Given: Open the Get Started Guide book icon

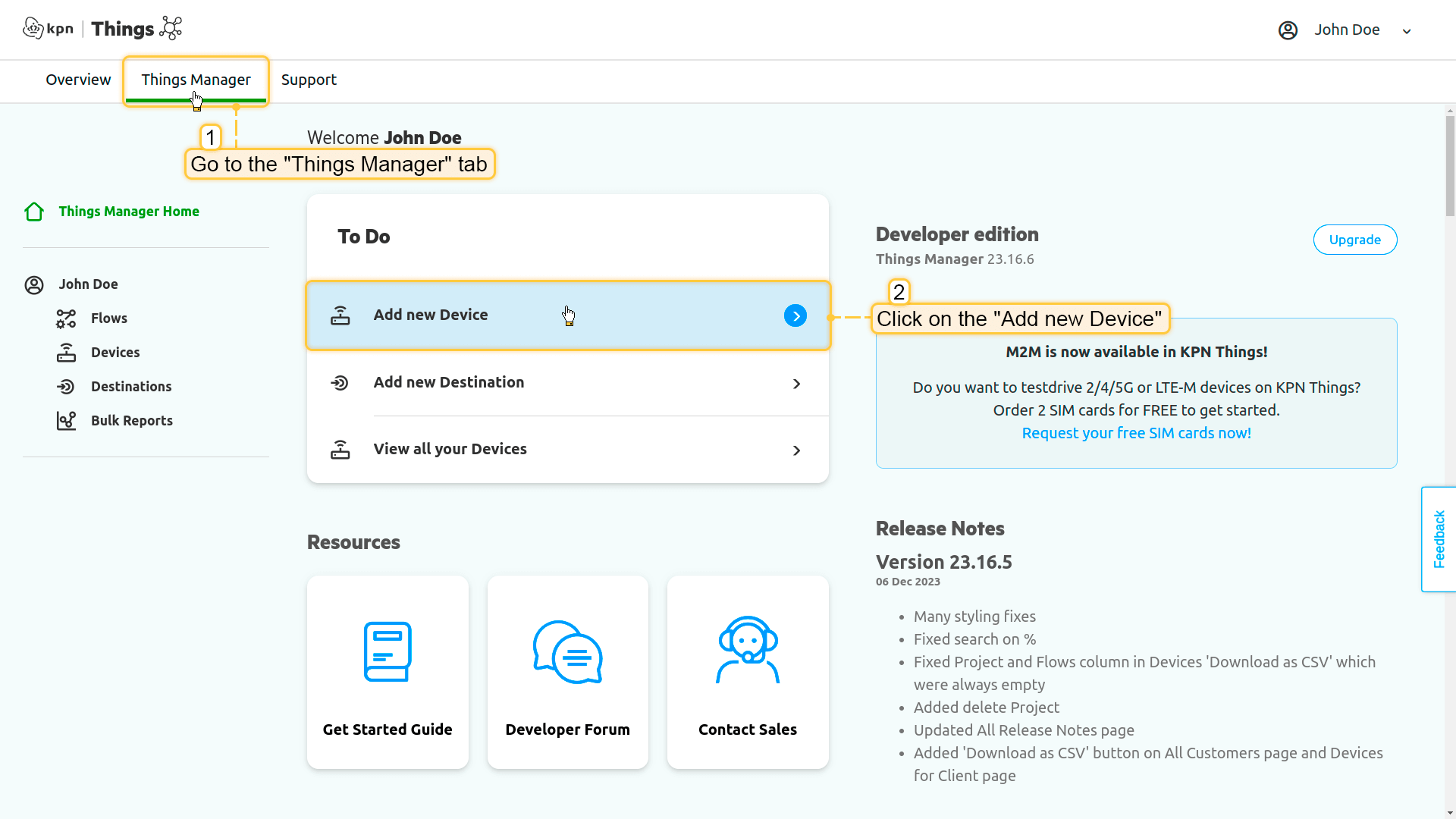Looking at the screenshot, I should coord(388,651).
